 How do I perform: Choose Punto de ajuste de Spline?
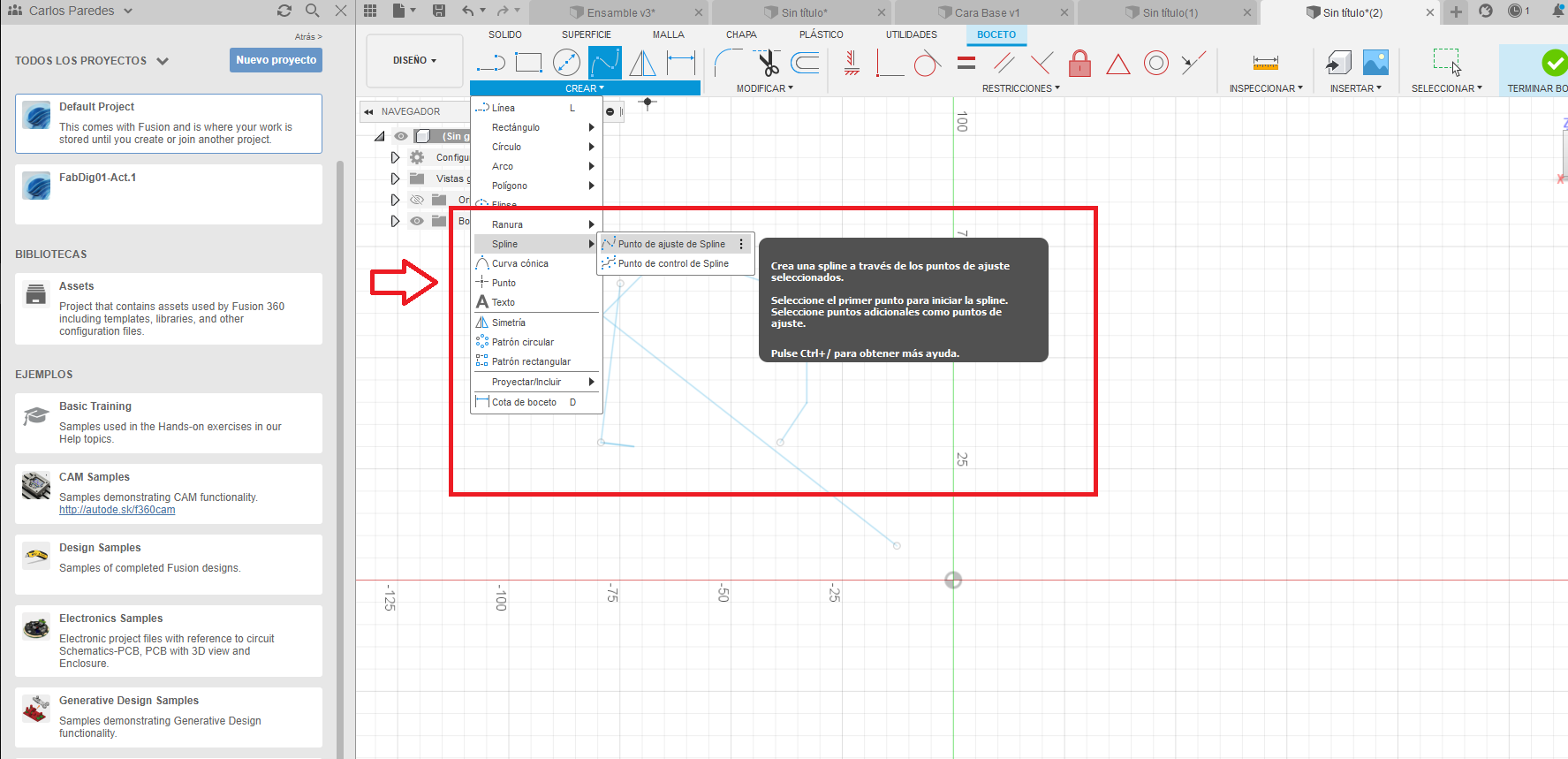pos(675,244)
